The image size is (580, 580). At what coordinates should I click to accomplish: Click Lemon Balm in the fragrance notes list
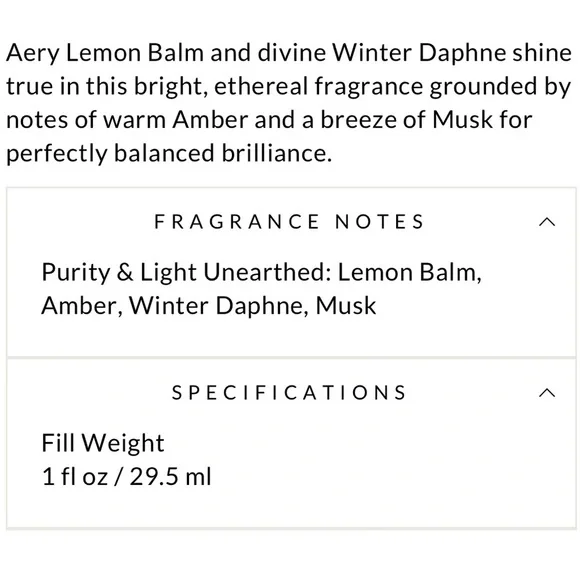point(409,272)
